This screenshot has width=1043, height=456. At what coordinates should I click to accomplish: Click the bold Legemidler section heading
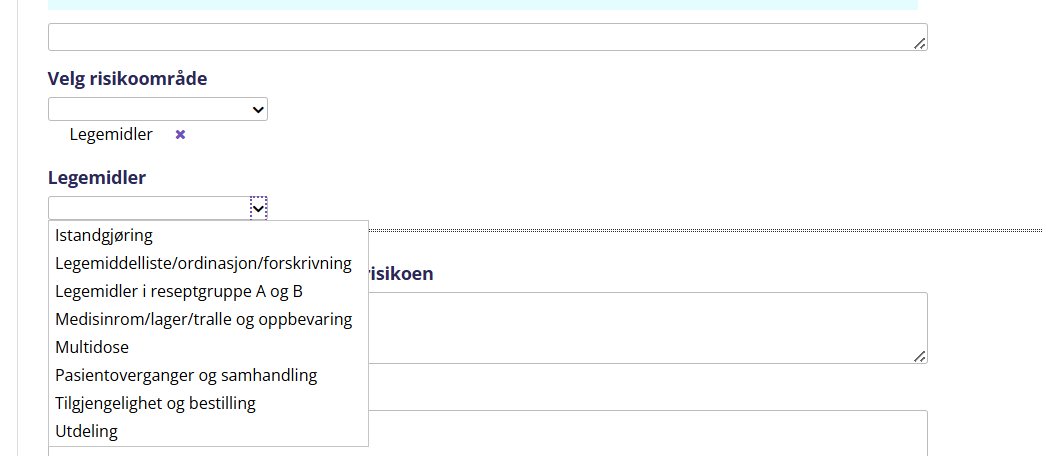(97, 178)
